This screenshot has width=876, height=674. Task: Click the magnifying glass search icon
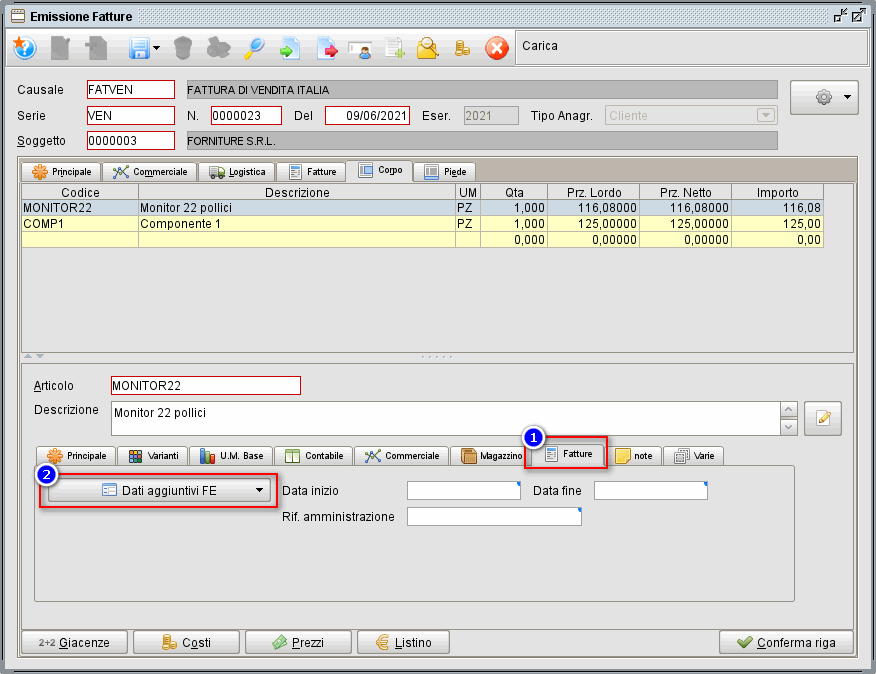tap(254, 48)
